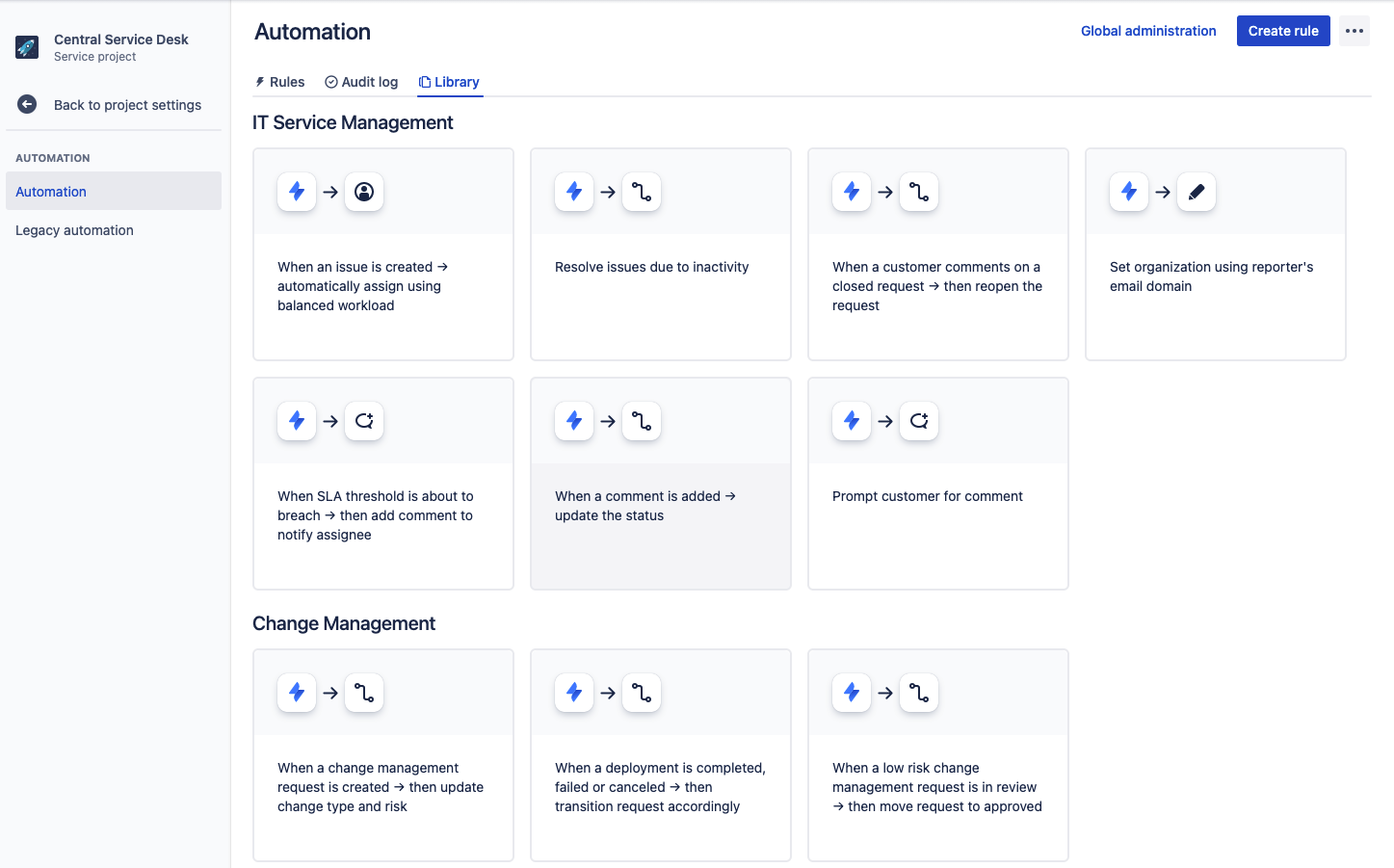Click the comment loop icon on Prompt customer card
The image size is (1394, 868).
pos(919,421)
